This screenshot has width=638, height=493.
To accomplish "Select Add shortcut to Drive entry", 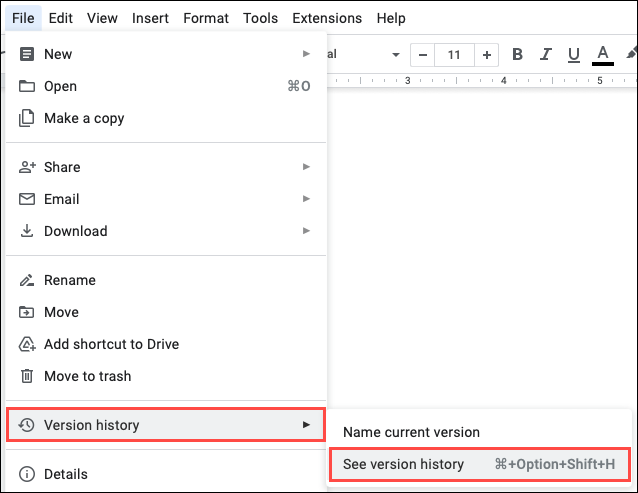I will (166, 344).
